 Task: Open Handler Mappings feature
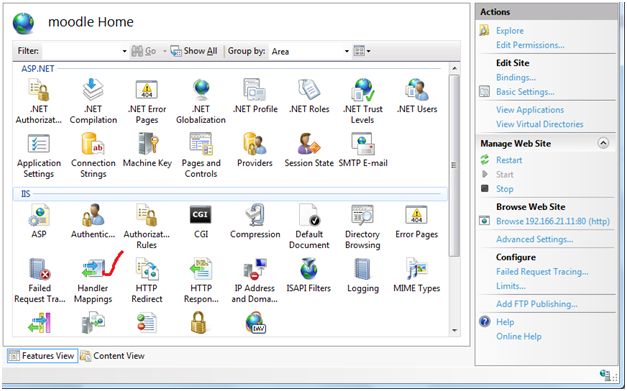tap(93, 280)
